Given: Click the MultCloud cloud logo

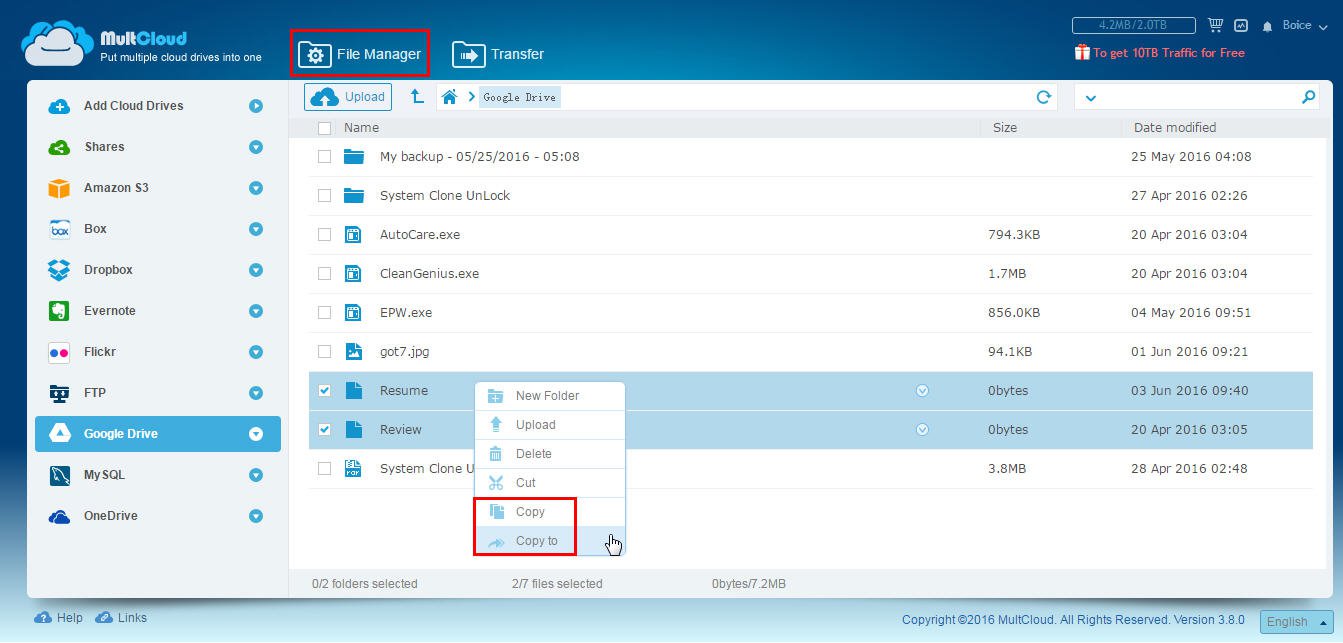Looking at the screenshot, I should pyautogui.click(x=58, y=44).
